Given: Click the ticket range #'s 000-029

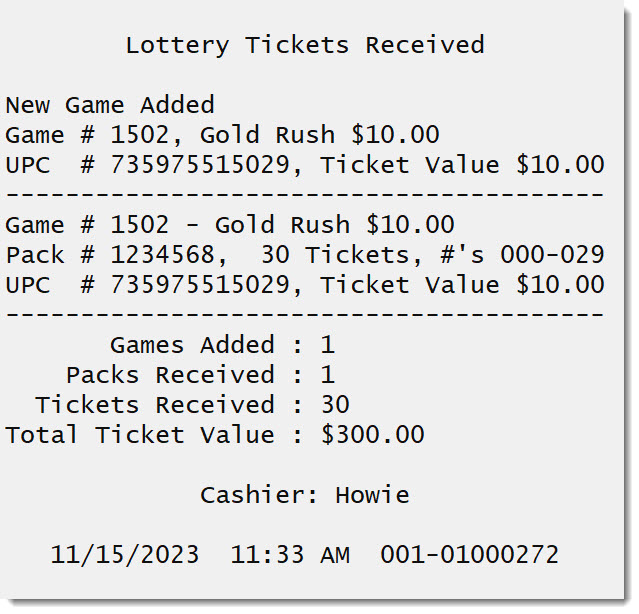Looking at the screenshot, I should coord(522,255).
